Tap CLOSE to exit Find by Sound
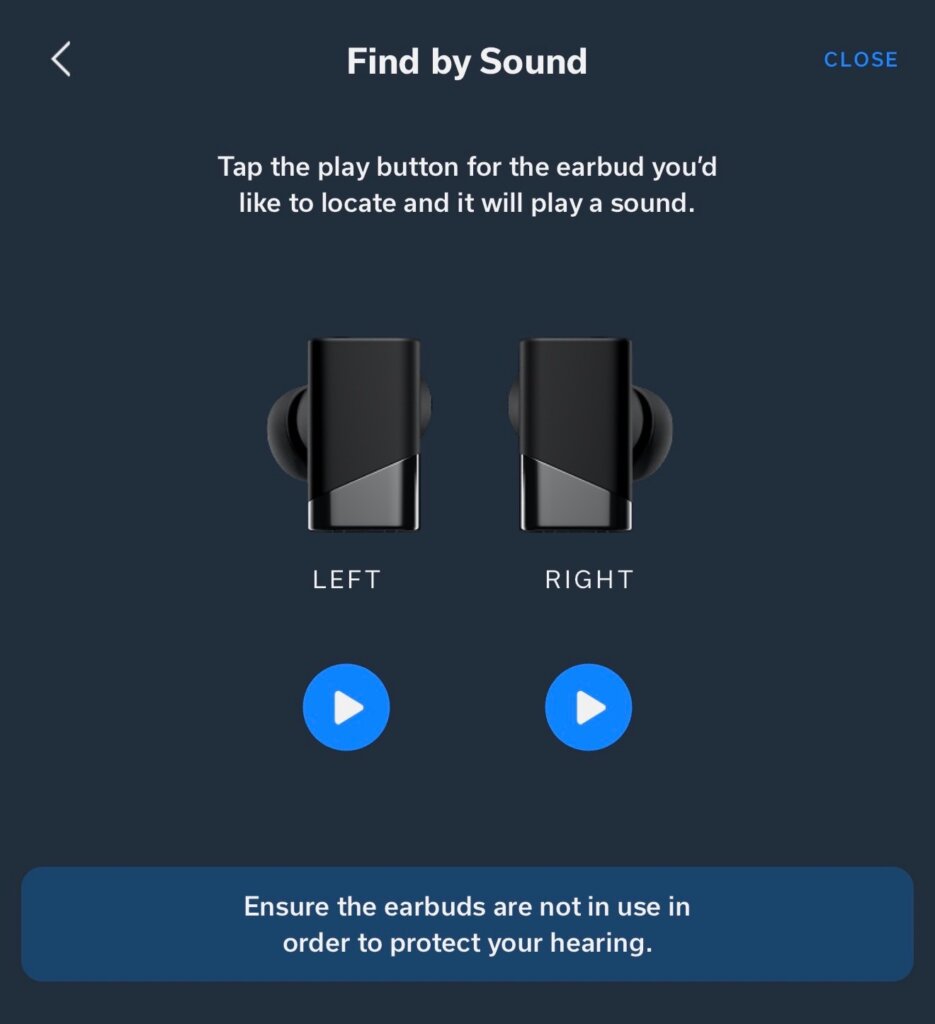Viewport: 935px width, 1024px height. click(x=861, y=59)
